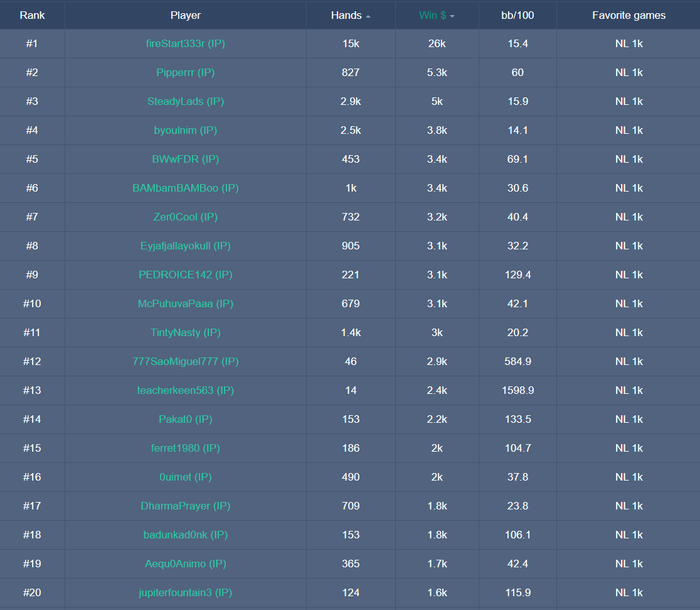Open player TintyNasty (IP) profile
The width and height of the screenshot is (700, 610).
coord(185,333)
